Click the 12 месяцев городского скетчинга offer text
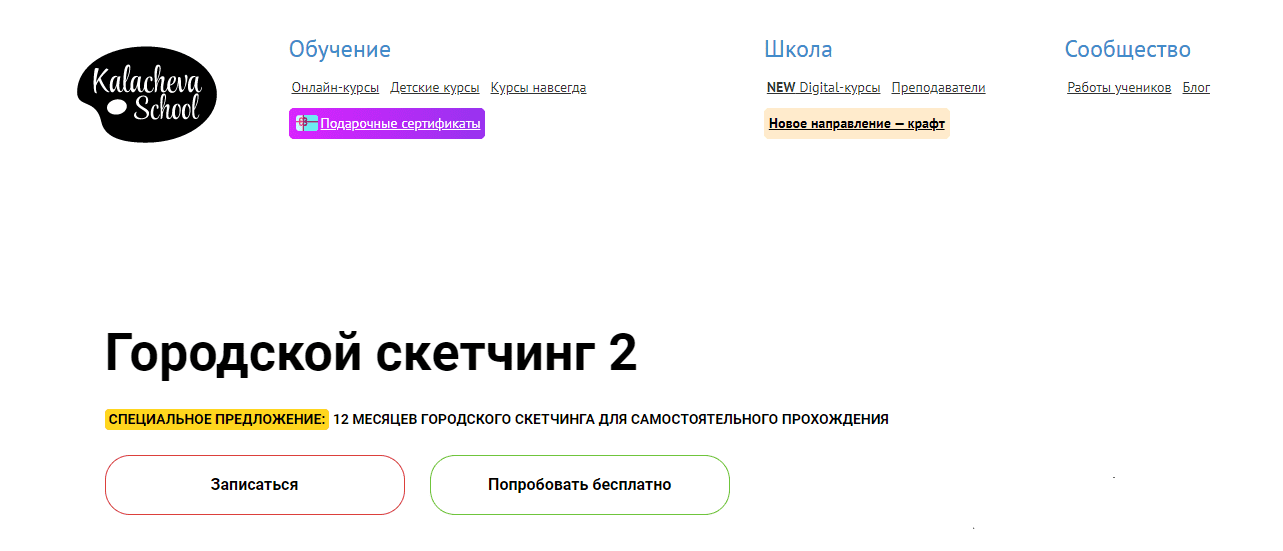Screen dimensions: 1283x551 coord(611,420)
